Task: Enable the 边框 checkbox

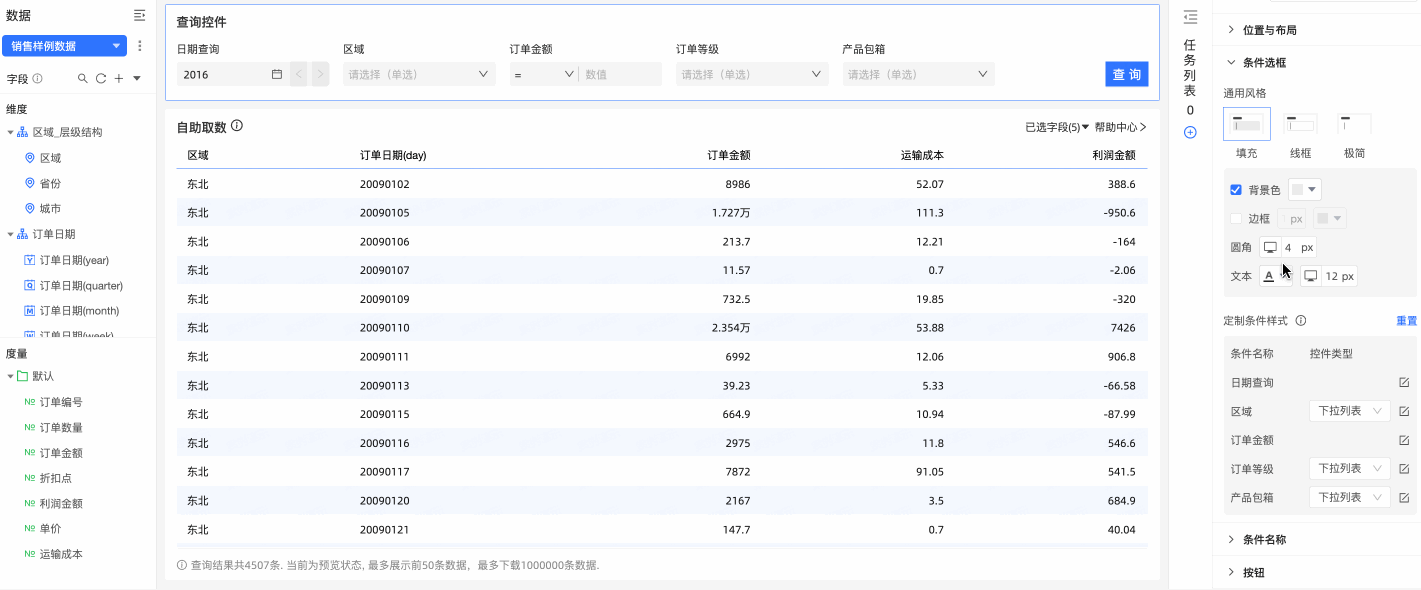Action: click(x=1236, y=218)
